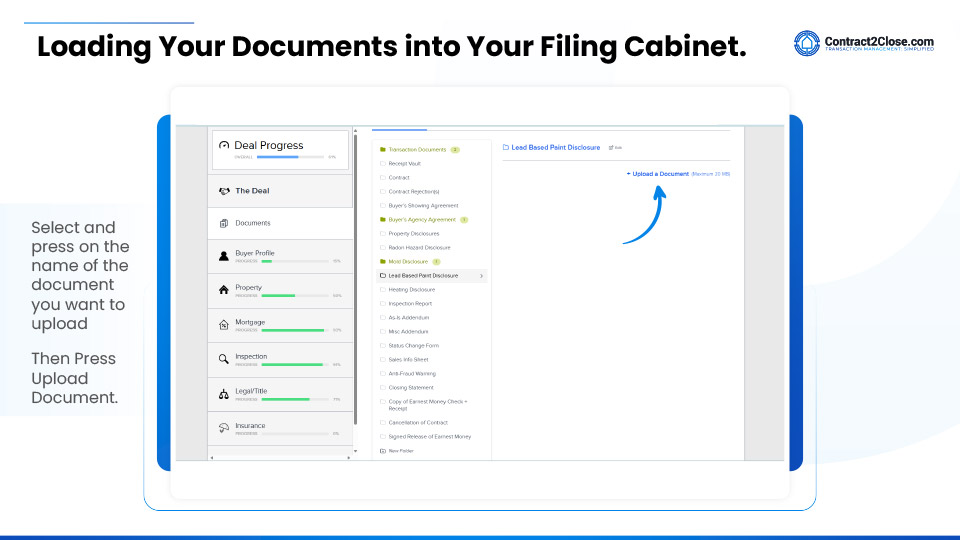Viewport: 960px width, 540px height.
Task: Select Heating Disclosure in the document list
Action: (411, 289)
